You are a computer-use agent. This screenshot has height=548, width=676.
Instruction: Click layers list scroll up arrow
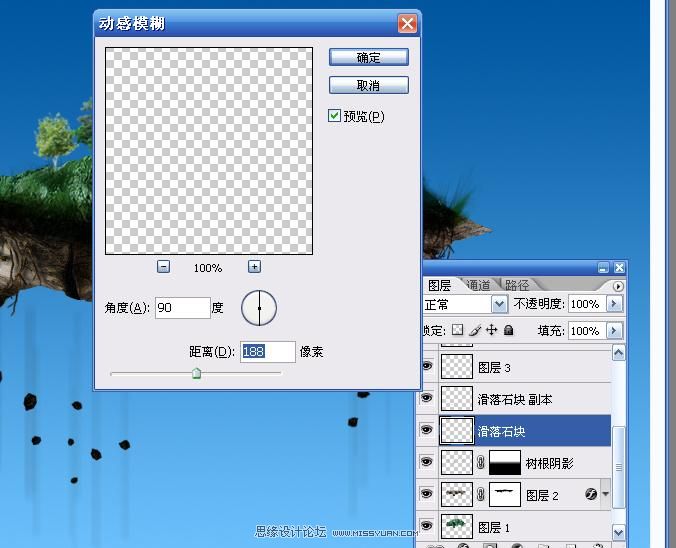coord(619,353)
